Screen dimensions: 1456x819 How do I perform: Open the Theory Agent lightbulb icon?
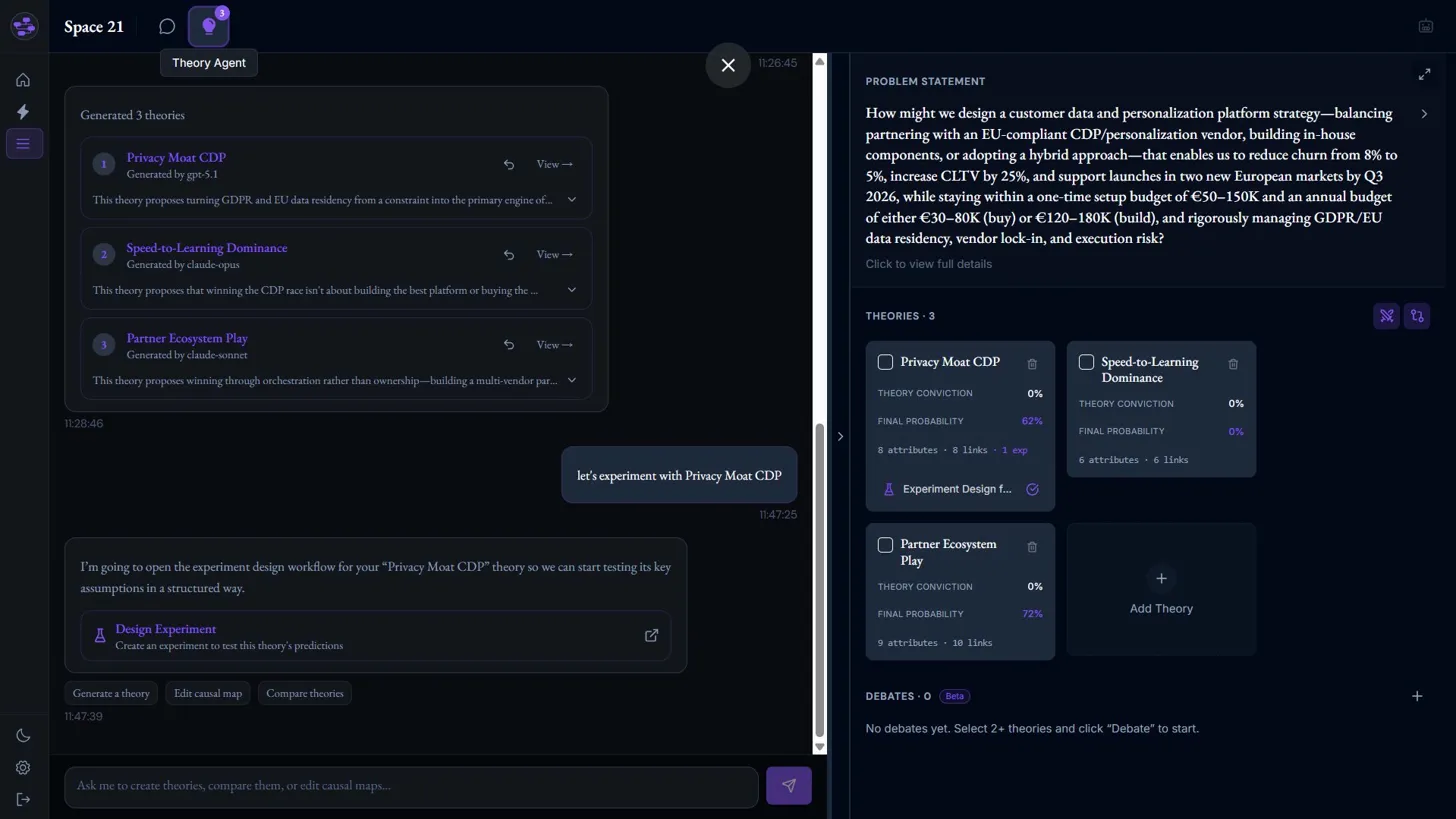208,27
